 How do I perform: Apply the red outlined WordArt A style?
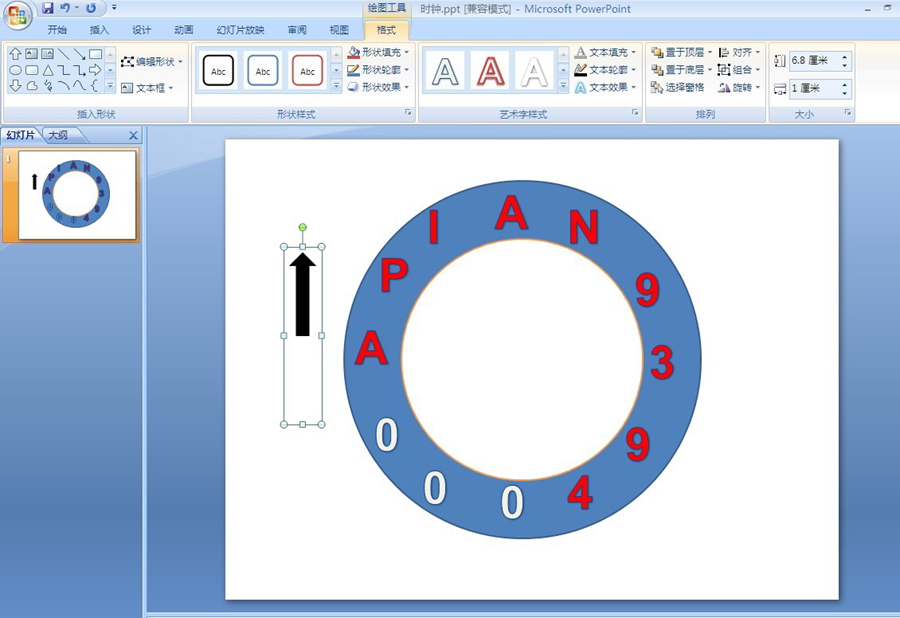coord(490,71)
